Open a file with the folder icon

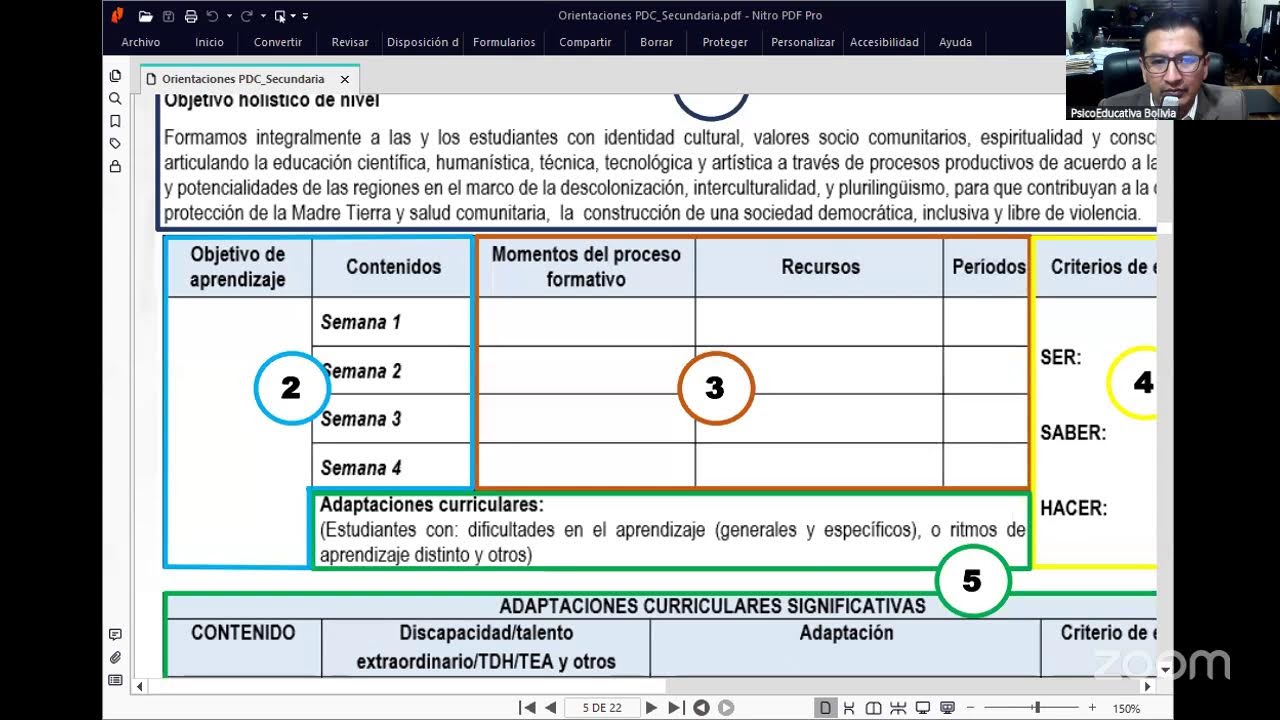146,16
